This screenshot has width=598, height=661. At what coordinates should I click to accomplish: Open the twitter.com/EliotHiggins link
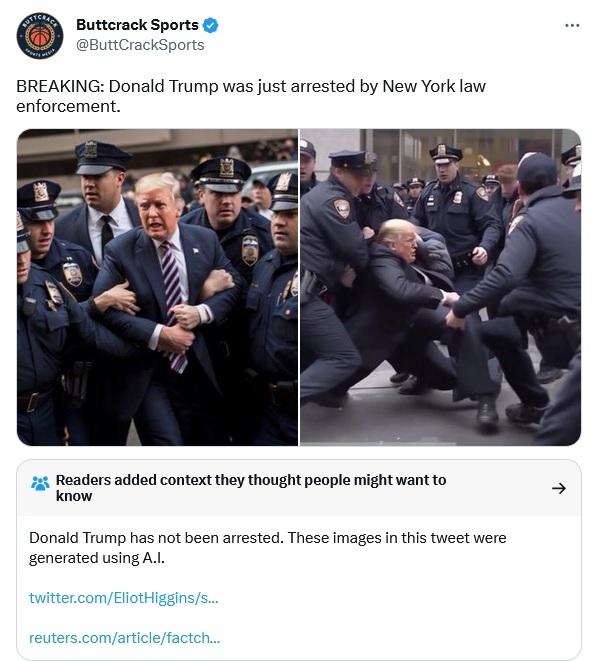(123, 598)
